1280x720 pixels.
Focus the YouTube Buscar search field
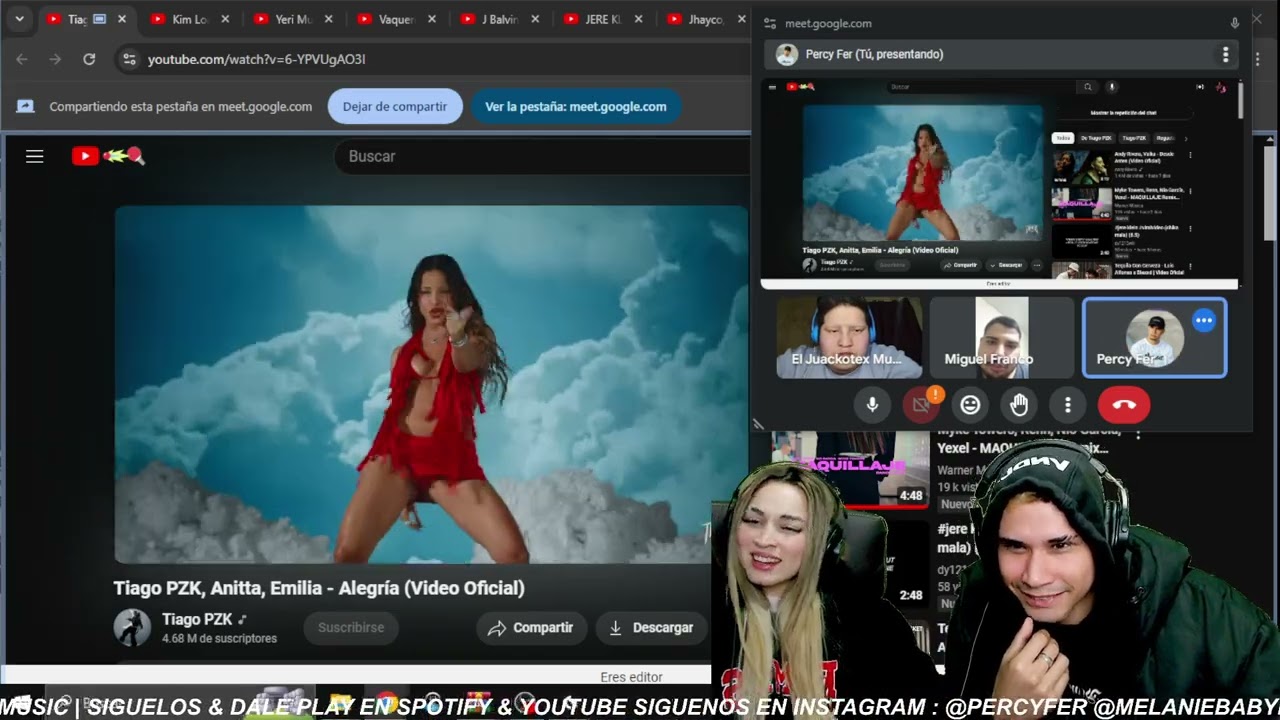click(540, 156)
